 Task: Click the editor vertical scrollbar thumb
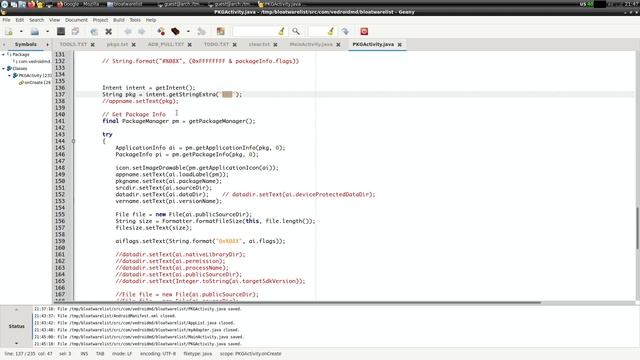637,228
